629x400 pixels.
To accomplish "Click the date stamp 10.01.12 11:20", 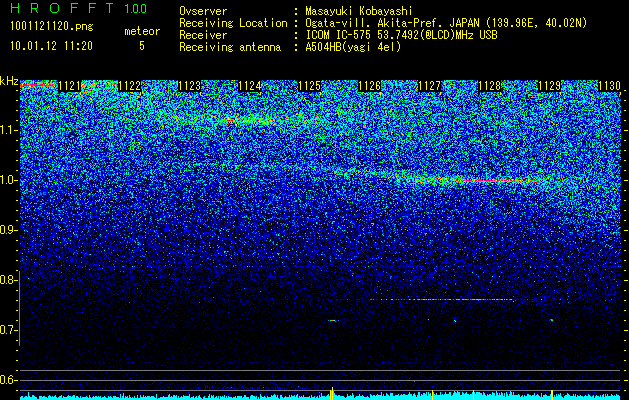I will pyautogui.click(x=52, y=46).
